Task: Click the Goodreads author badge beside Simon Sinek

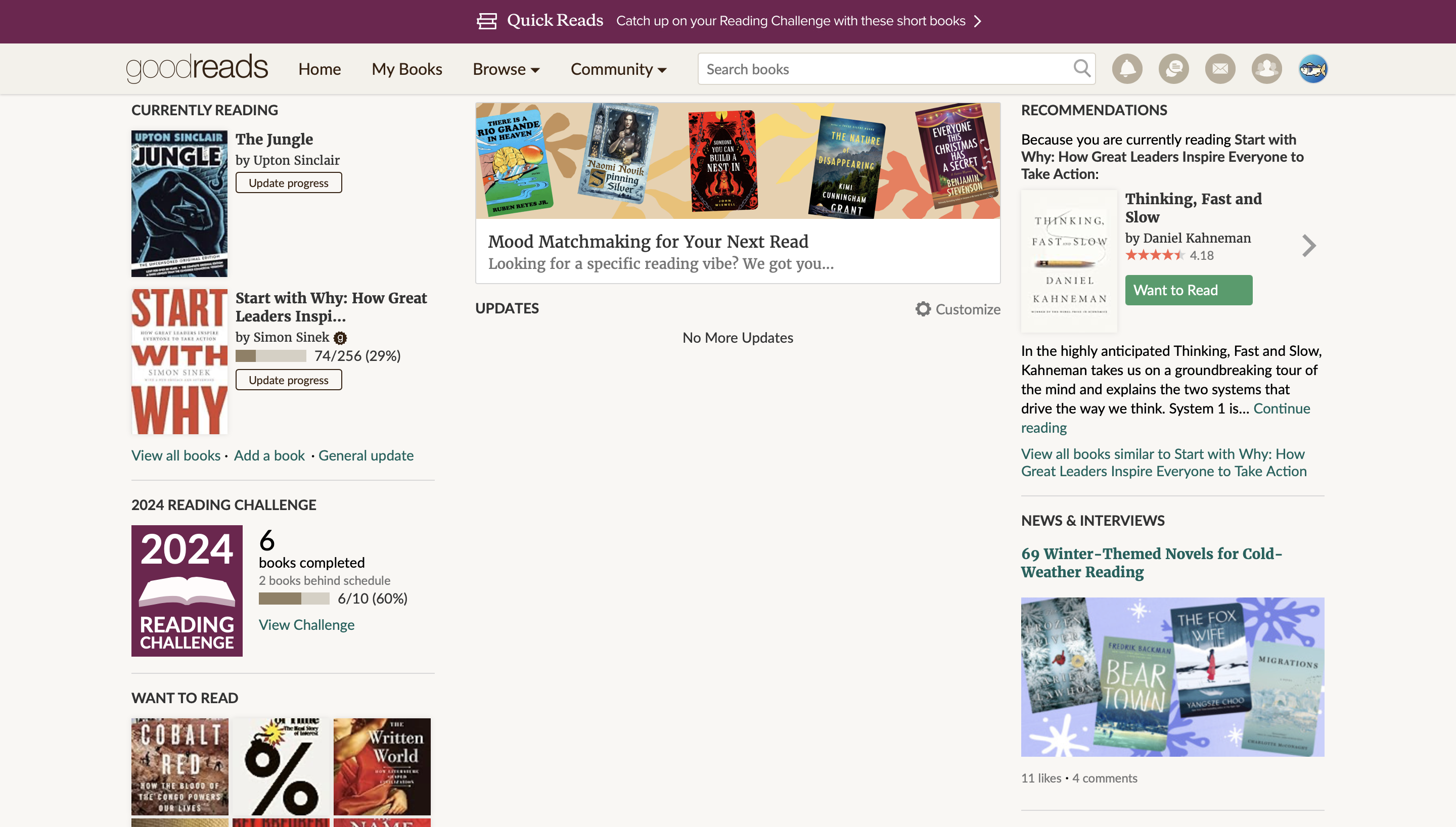Action: tap(340, 338)
